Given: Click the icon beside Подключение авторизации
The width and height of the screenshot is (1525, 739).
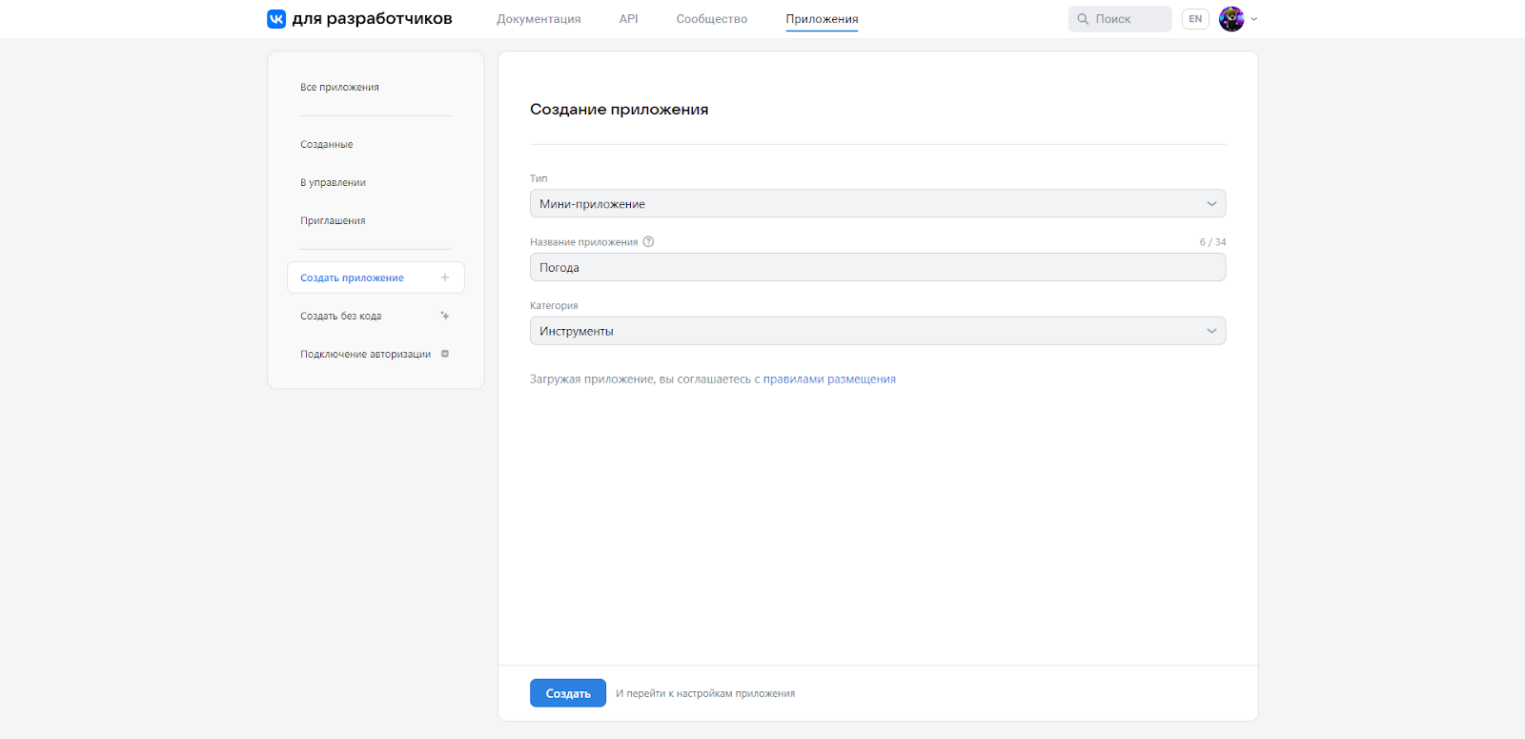Looking at the screenshot, I should tap(445, 354).
